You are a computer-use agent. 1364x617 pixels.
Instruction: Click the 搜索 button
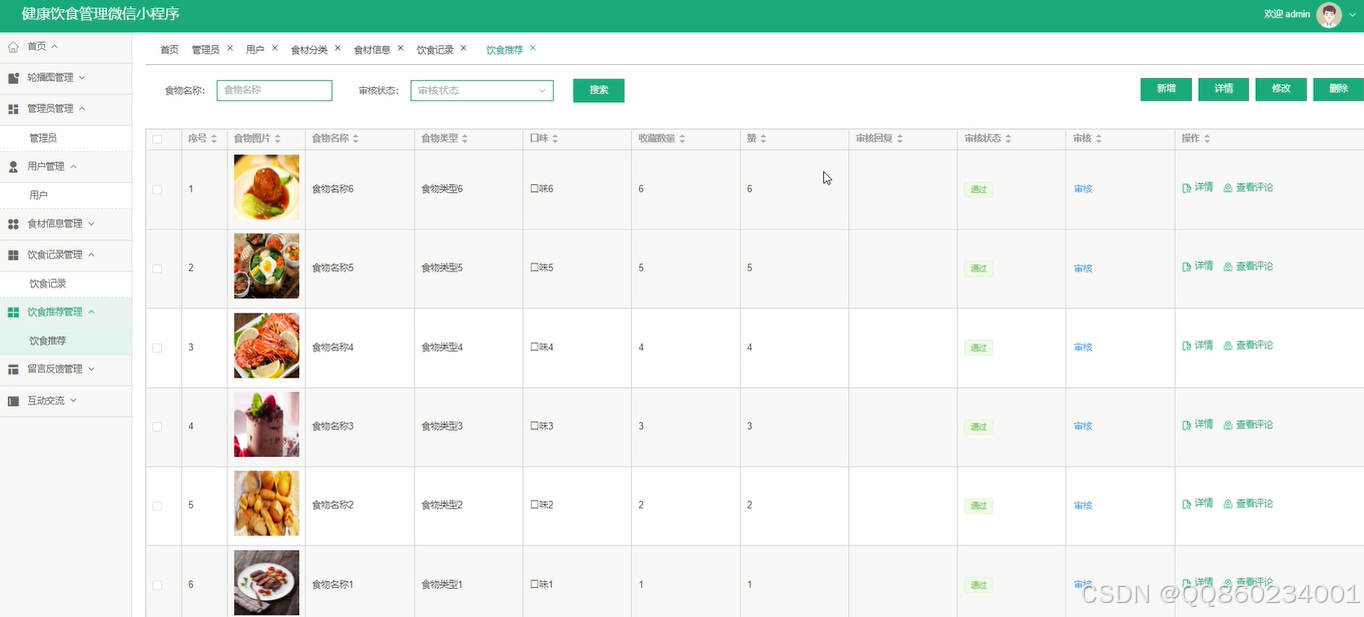(599, 90)
